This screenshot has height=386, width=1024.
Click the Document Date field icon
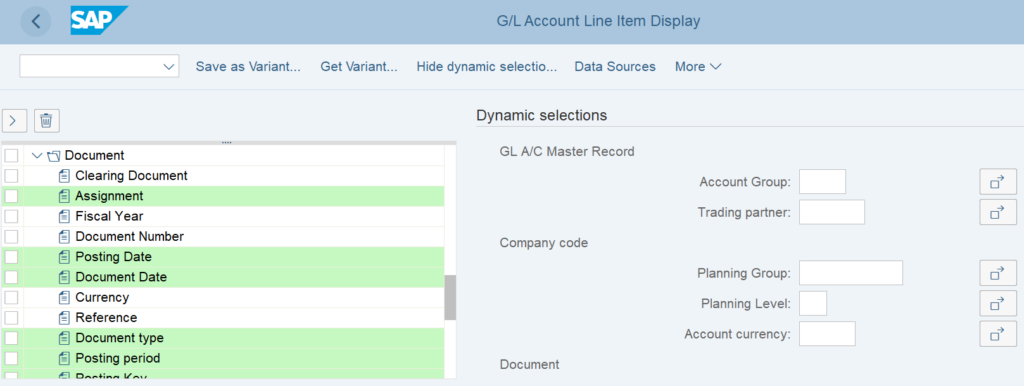tap(64, 277)
